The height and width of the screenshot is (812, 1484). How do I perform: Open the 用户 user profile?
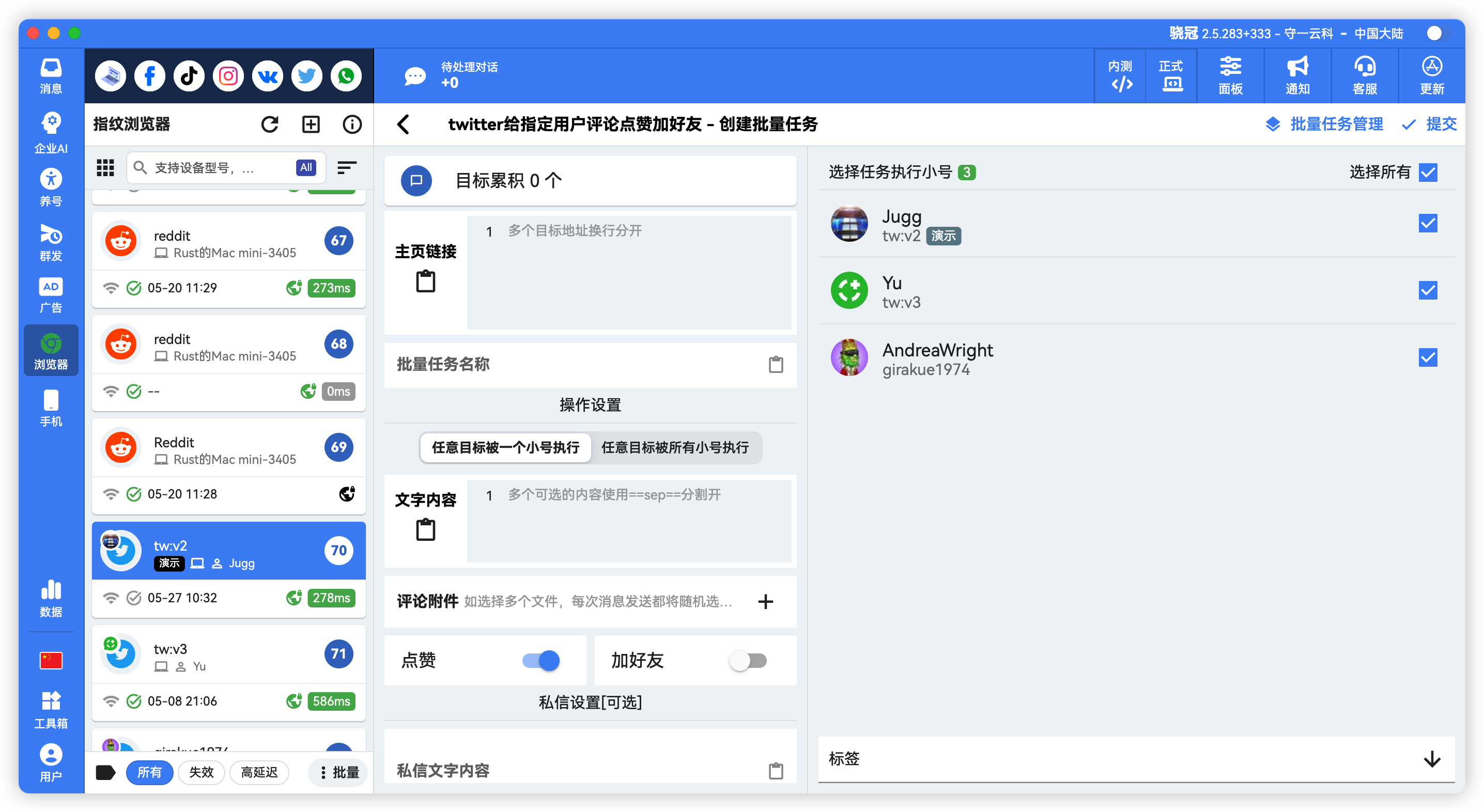pyautogui.click(x=51, y=762)
